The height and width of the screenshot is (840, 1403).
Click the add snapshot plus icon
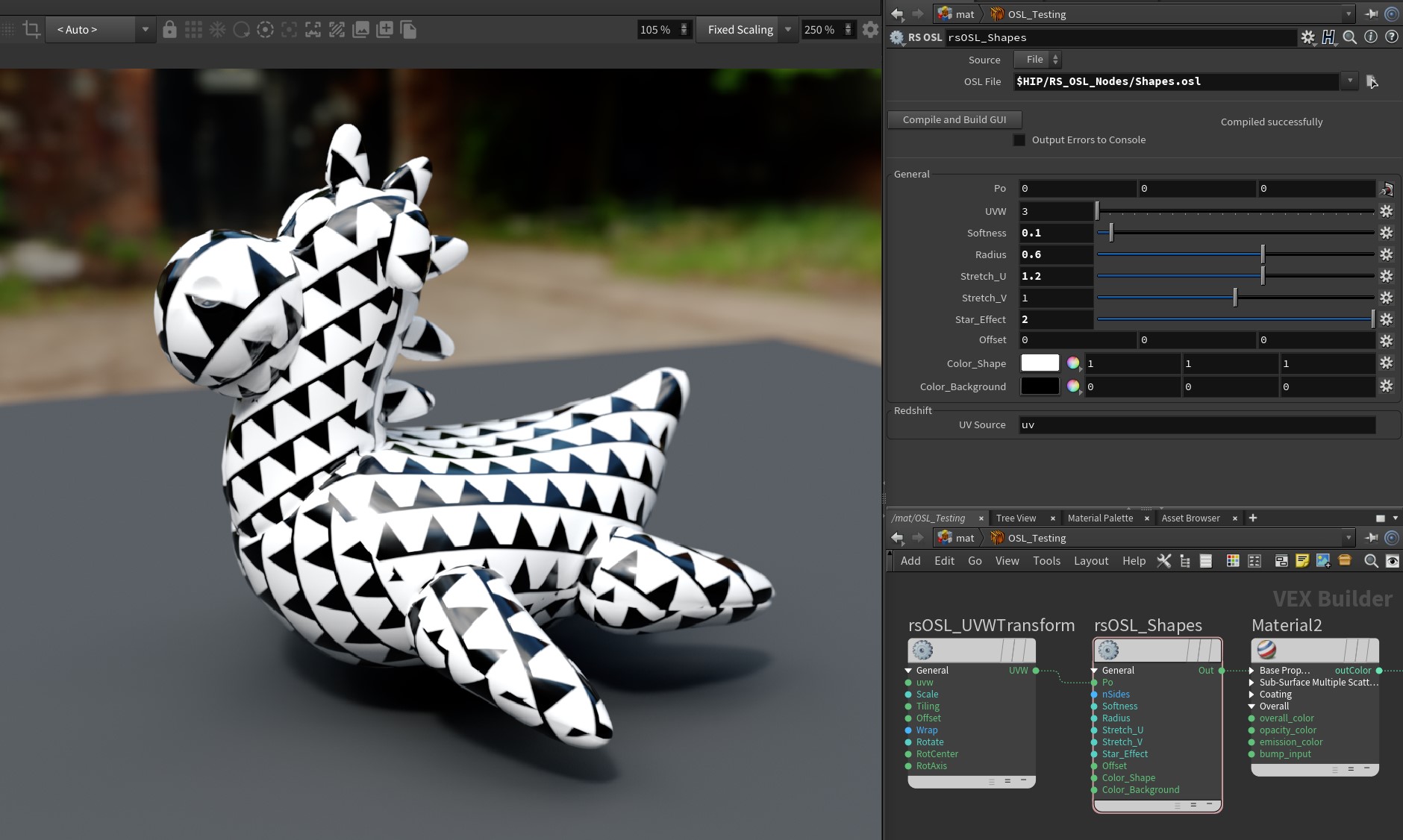(x=384, y=30)
